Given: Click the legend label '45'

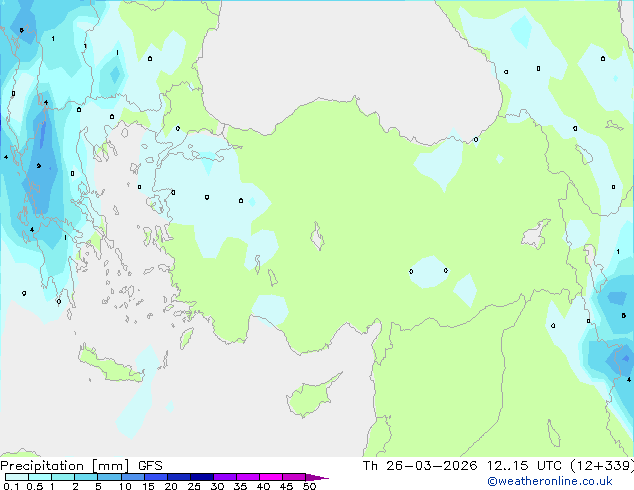Looking at the screenshot, I should pyautogui.click(x=286, y=486).
